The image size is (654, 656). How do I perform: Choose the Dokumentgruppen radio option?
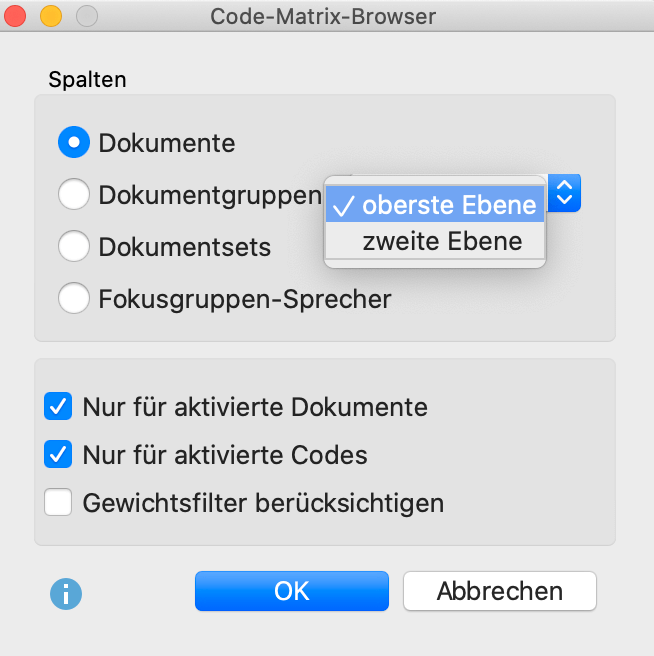coord(74,195)
